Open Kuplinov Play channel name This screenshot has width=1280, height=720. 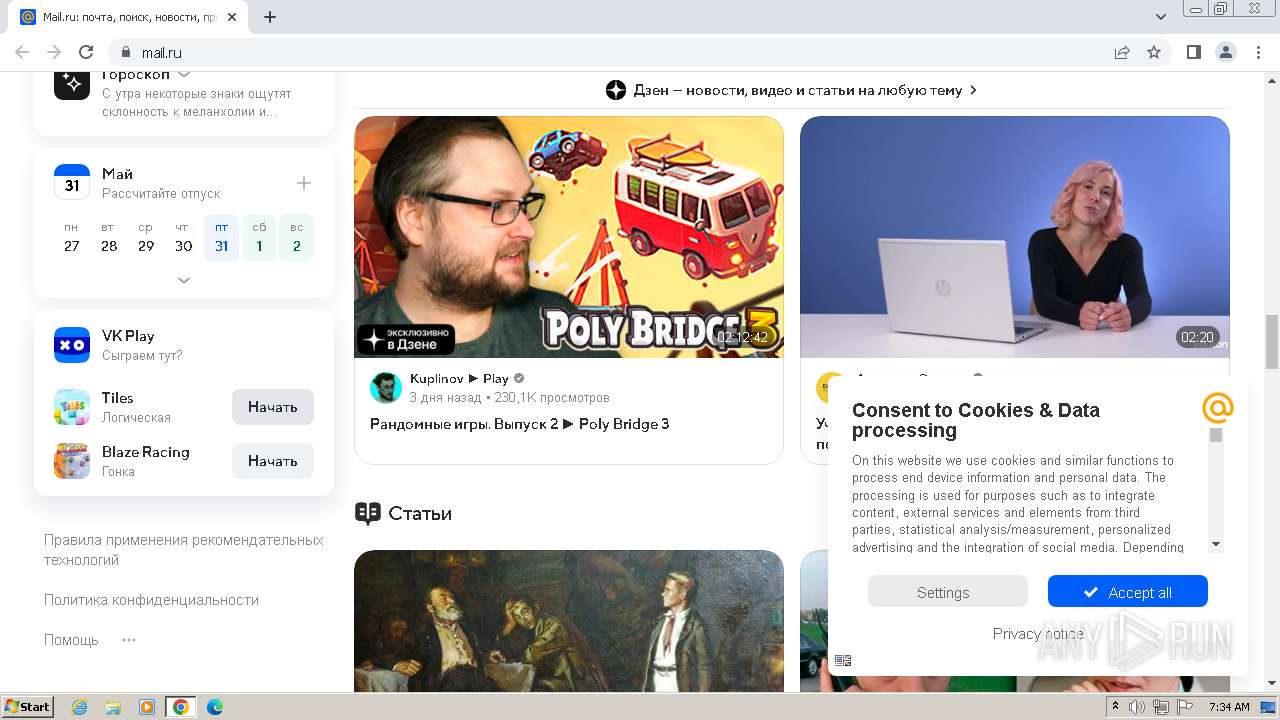(459, 379)
